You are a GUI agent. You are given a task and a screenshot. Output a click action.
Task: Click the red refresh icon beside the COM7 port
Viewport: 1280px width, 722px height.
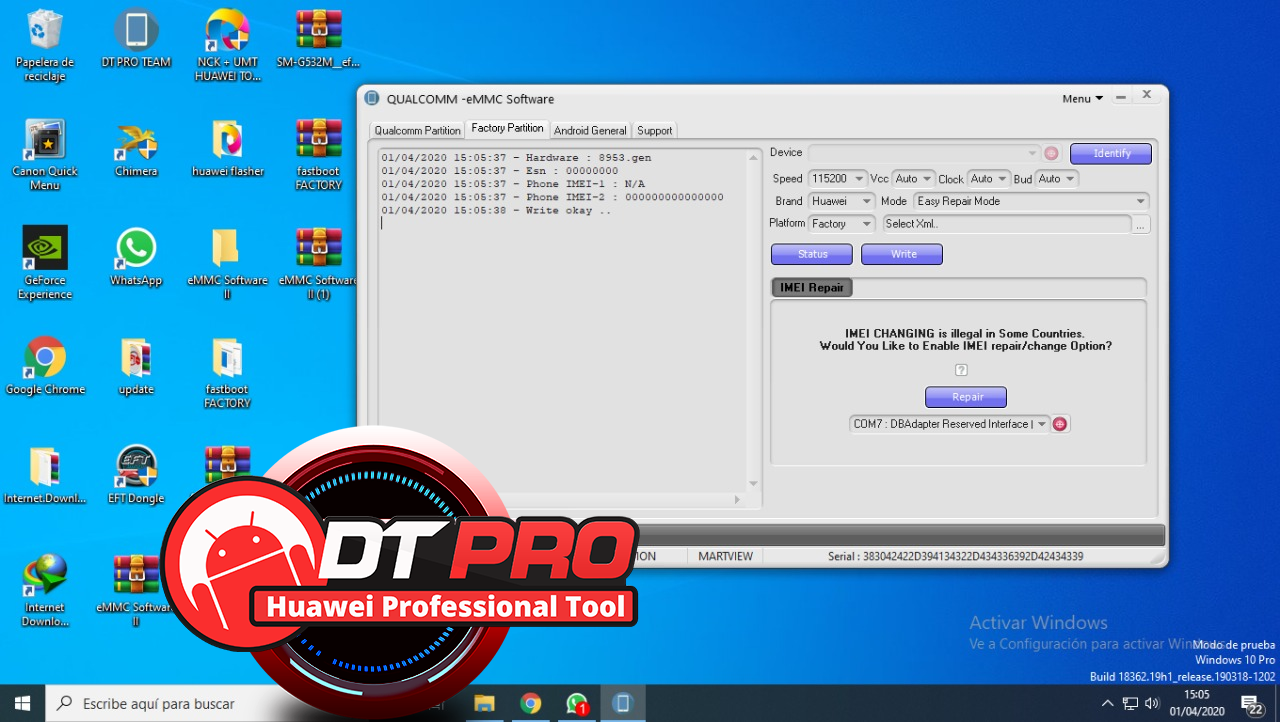(1060, 424)
